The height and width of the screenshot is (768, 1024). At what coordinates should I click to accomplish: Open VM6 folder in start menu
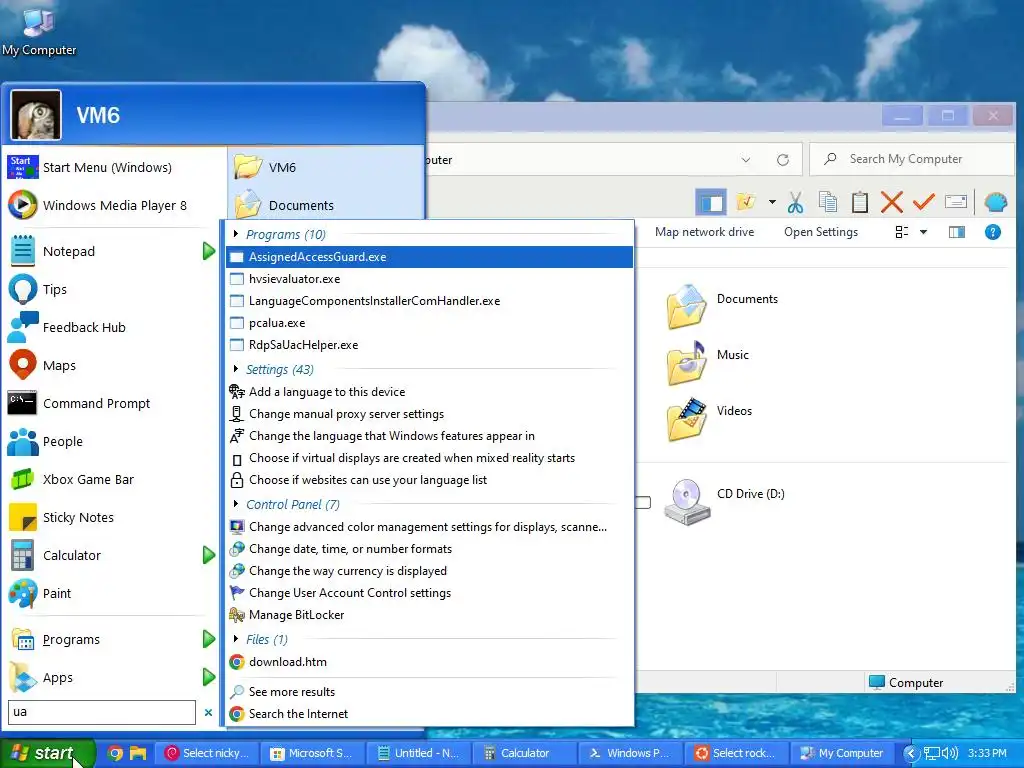point(325,167)
